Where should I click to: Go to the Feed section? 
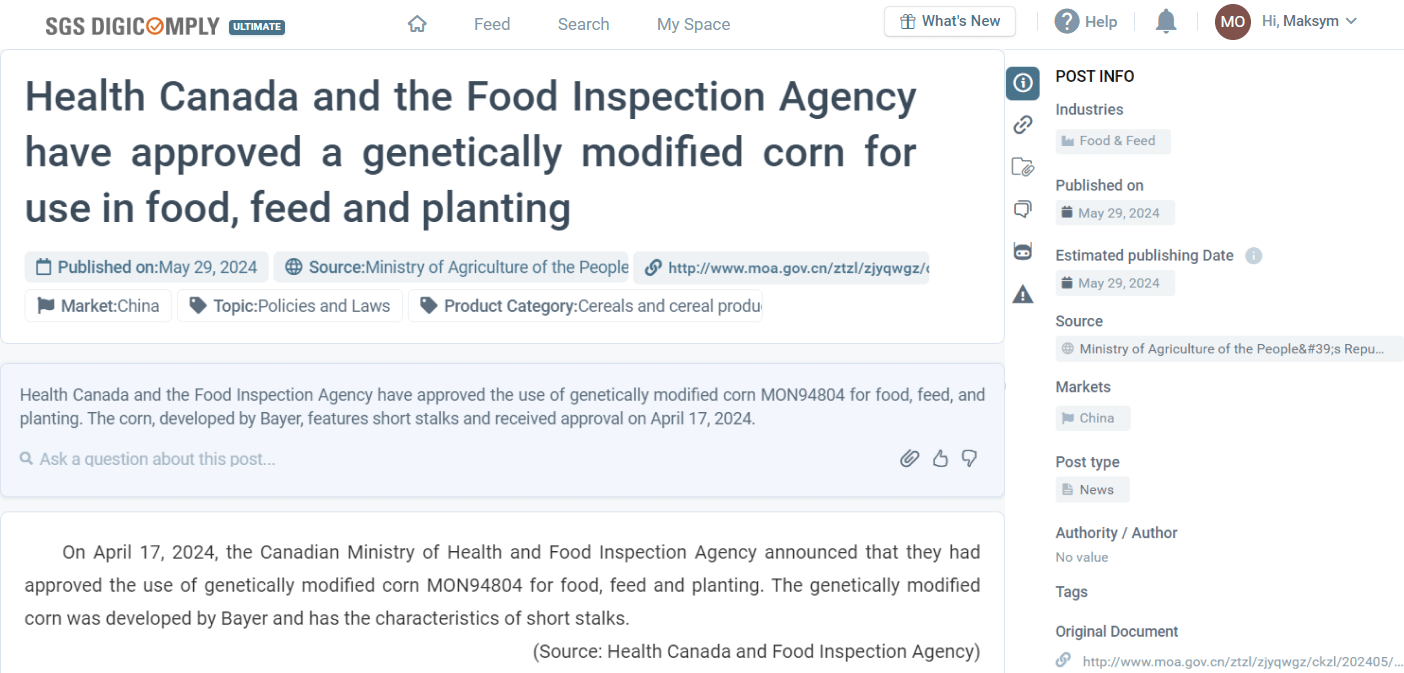click(491, 24)
